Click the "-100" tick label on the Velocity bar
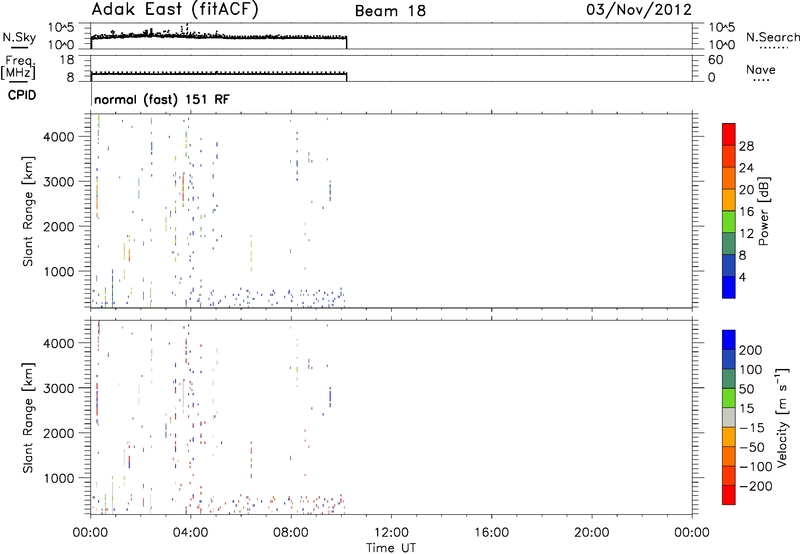The image size is (800, 554). pyautogui.click(x=756, y=466)
